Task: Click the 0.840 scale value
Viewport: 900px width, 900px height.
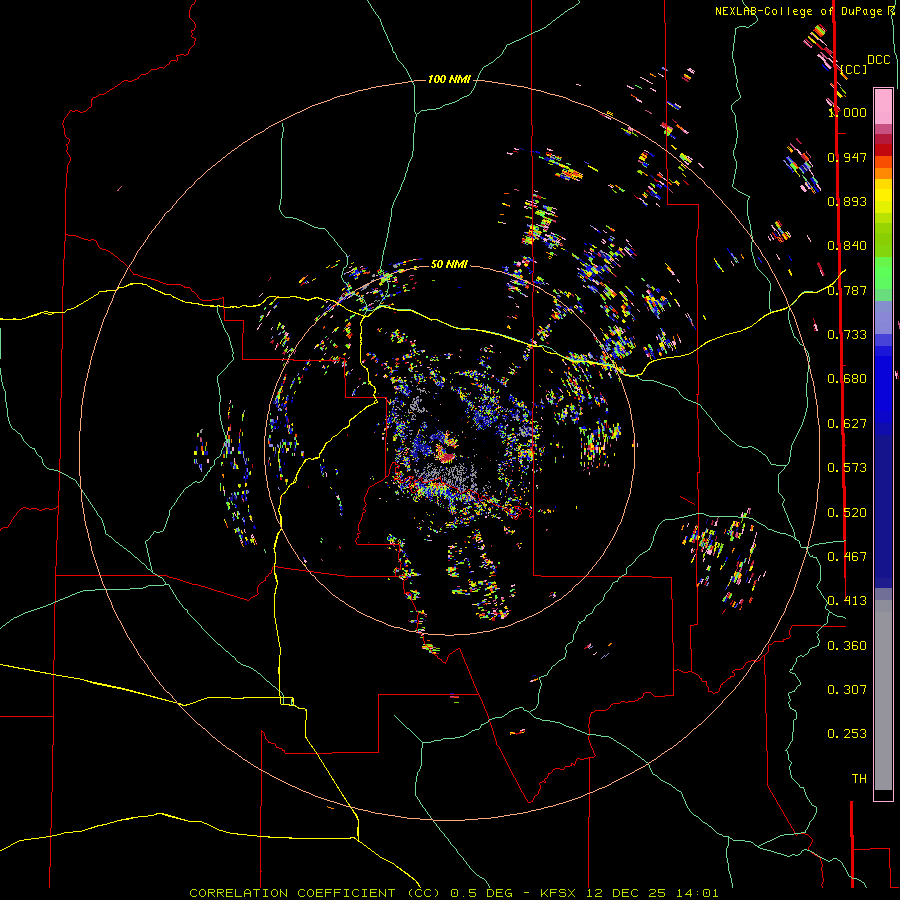Action: [848, 246]
